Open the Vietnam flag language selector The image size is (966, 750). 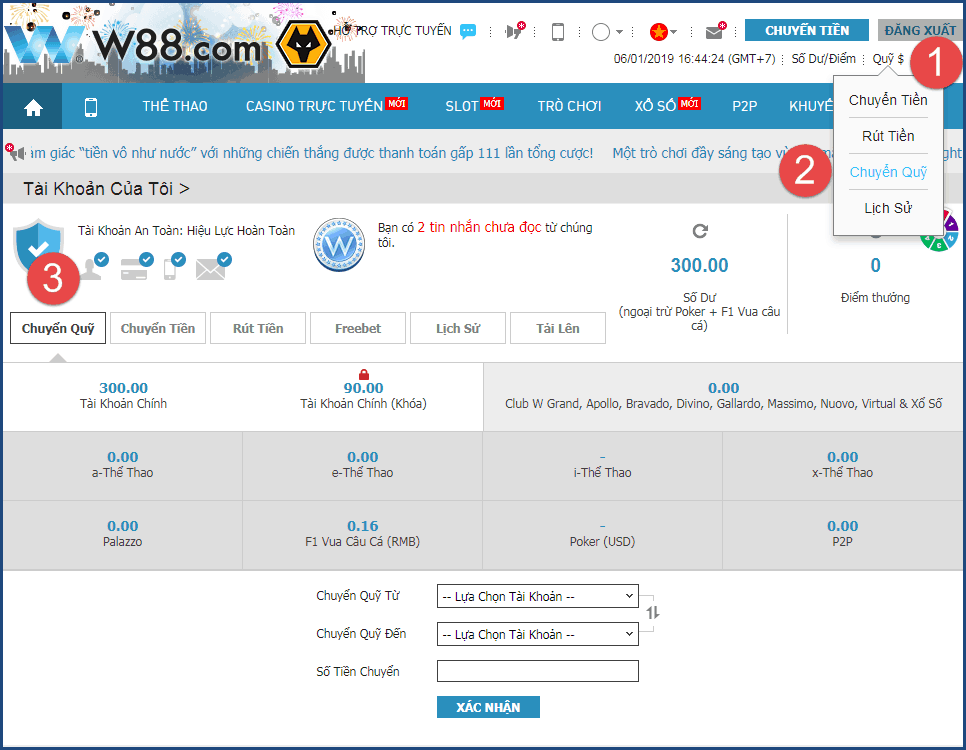664,31
